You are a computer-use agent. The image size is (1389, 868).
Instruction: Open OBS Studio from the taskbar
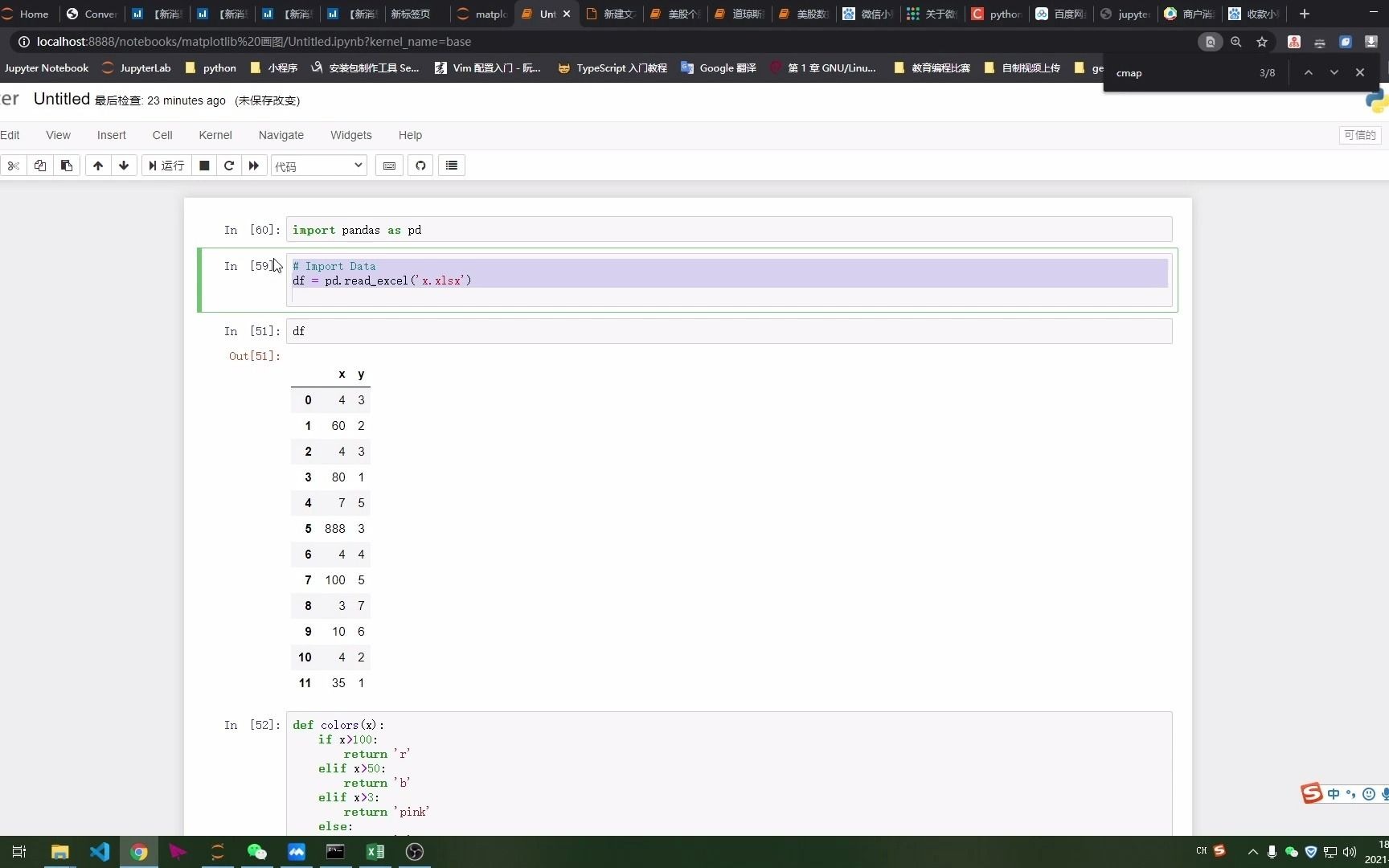pyautogui.click(x=415, y=852)
